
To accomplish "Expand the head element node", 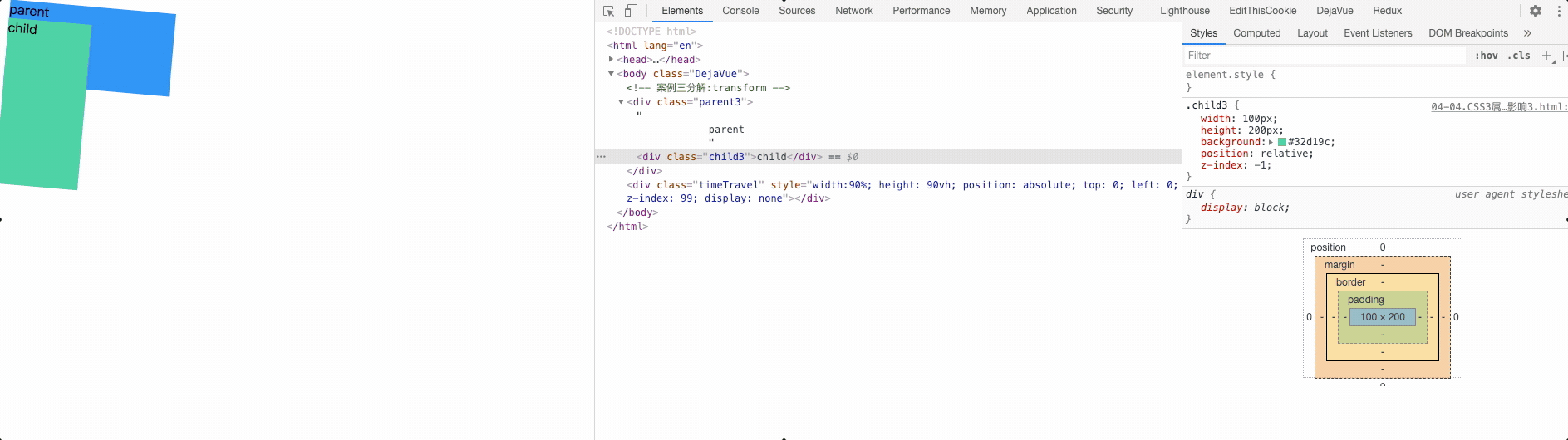I will [x=611, y=60].
